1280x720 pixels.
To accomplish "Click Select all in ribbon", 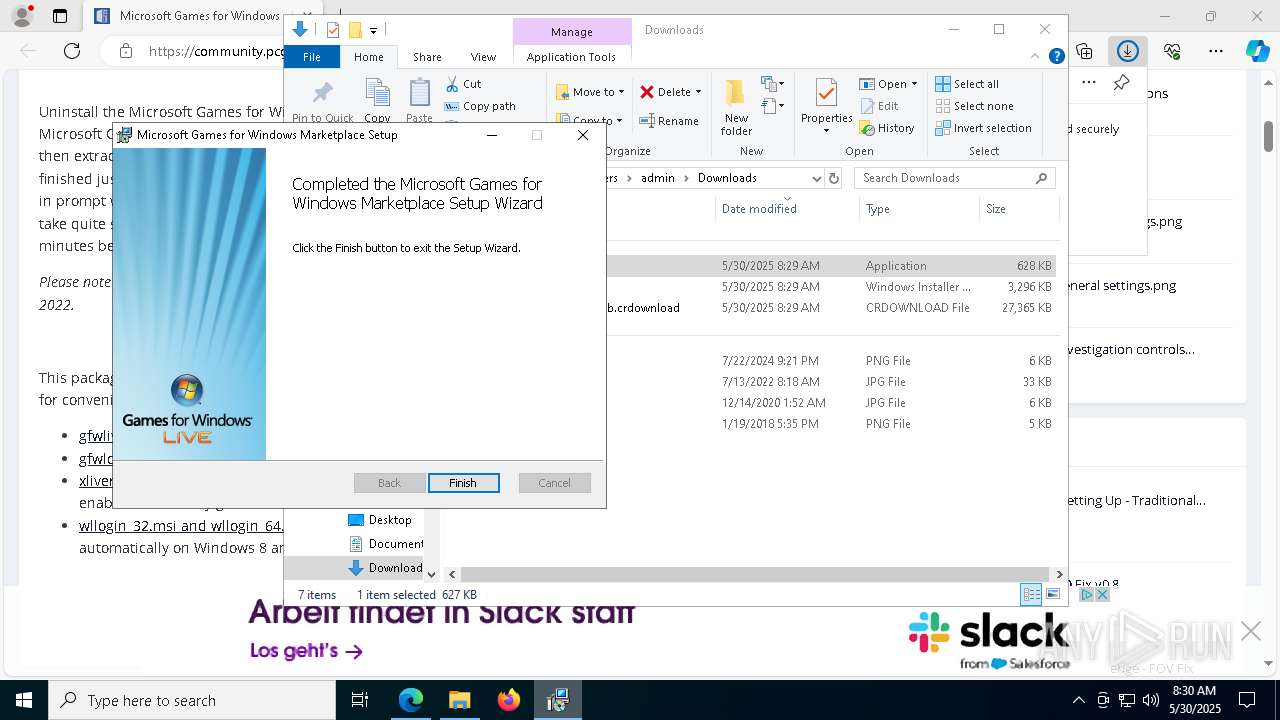I will click(967, 84).
